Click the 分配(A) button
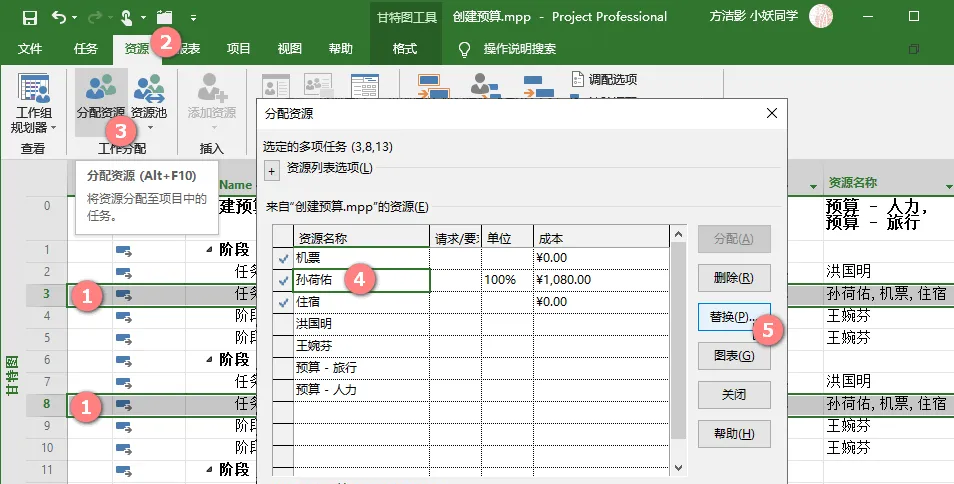The width and height of the screenshot is (954, 484). (x=734, y=239)
